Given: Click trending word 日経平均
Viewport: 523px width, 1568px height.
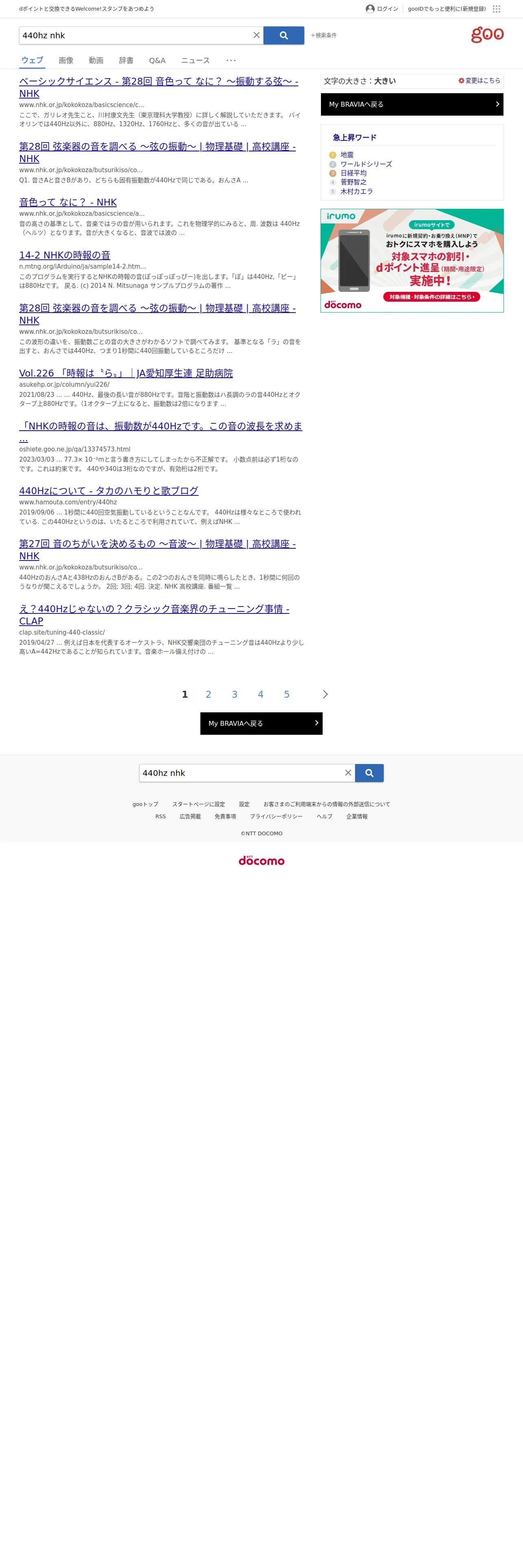Looking at the screenshot, I should (353, 173).
